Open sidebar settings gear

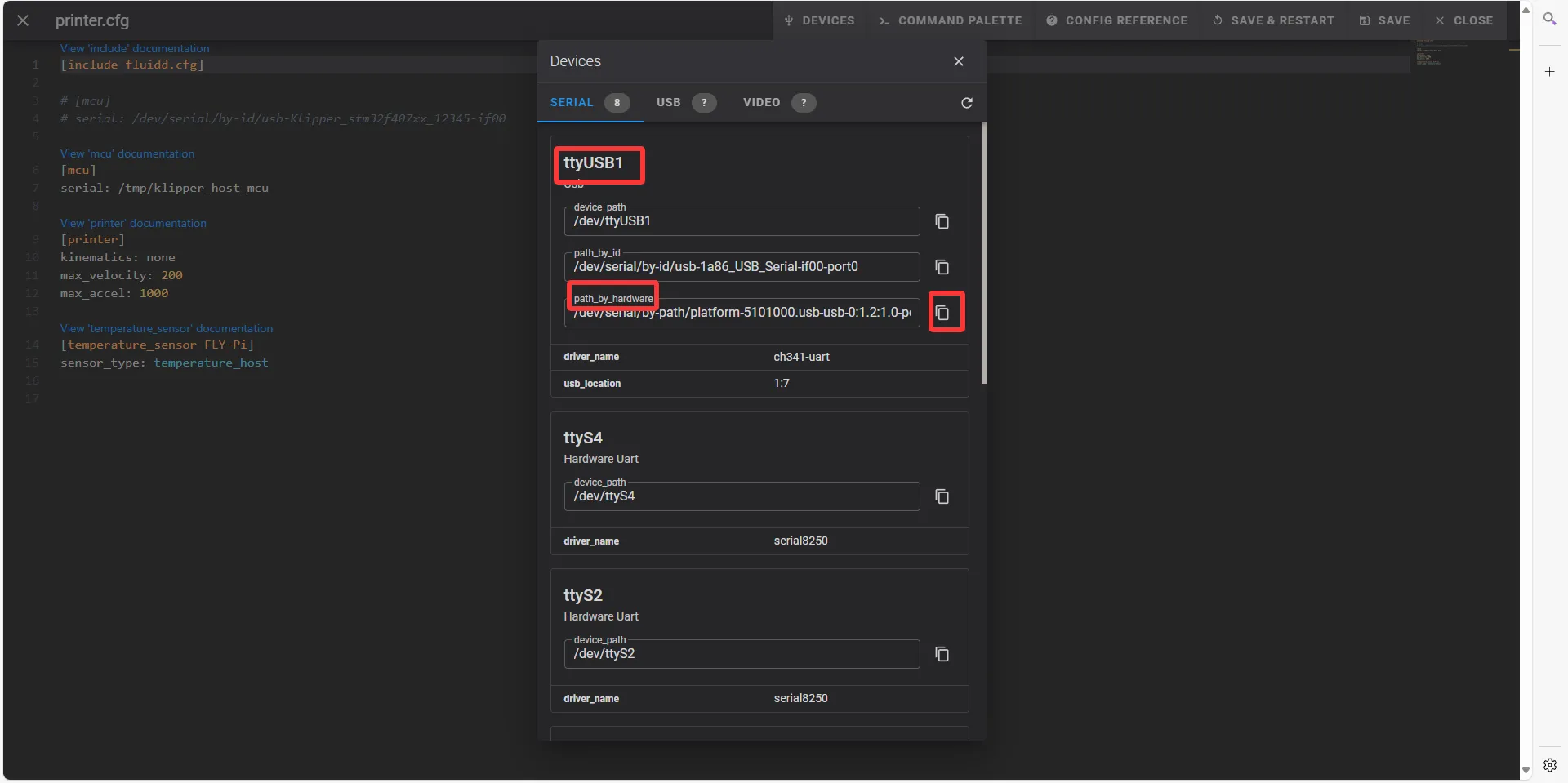tap(1549, 765)
